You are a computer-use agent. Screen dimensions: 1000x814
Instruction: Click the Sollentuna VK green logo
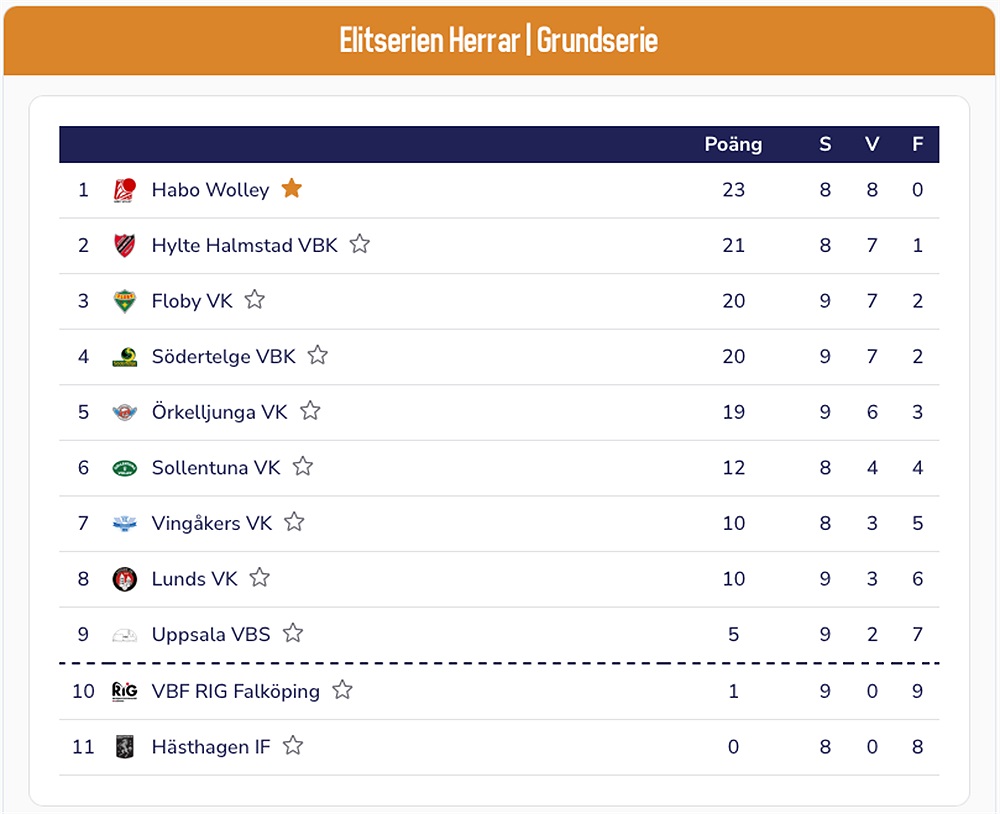click(124, 468)
